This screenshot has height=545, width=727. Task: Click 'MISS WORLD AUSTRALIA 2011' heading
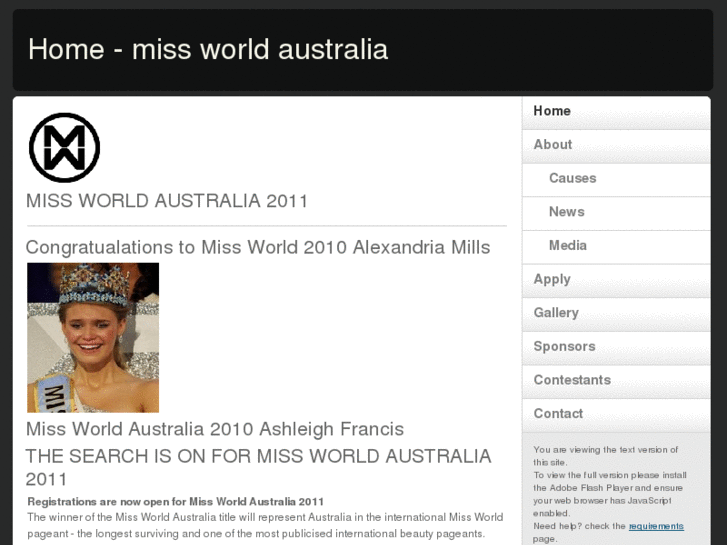tap(167, 201)
